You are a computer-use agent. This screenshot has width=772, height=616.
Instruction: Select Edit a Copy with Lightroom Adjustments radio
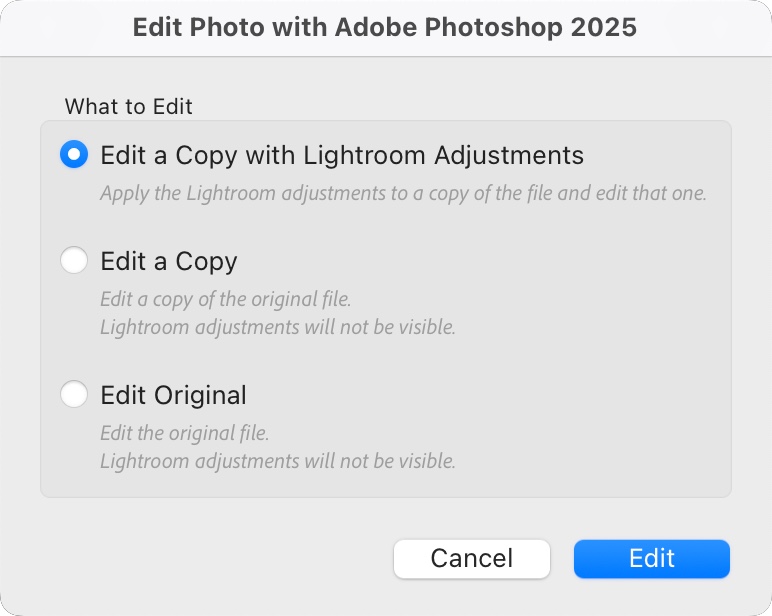pos(74,154)
